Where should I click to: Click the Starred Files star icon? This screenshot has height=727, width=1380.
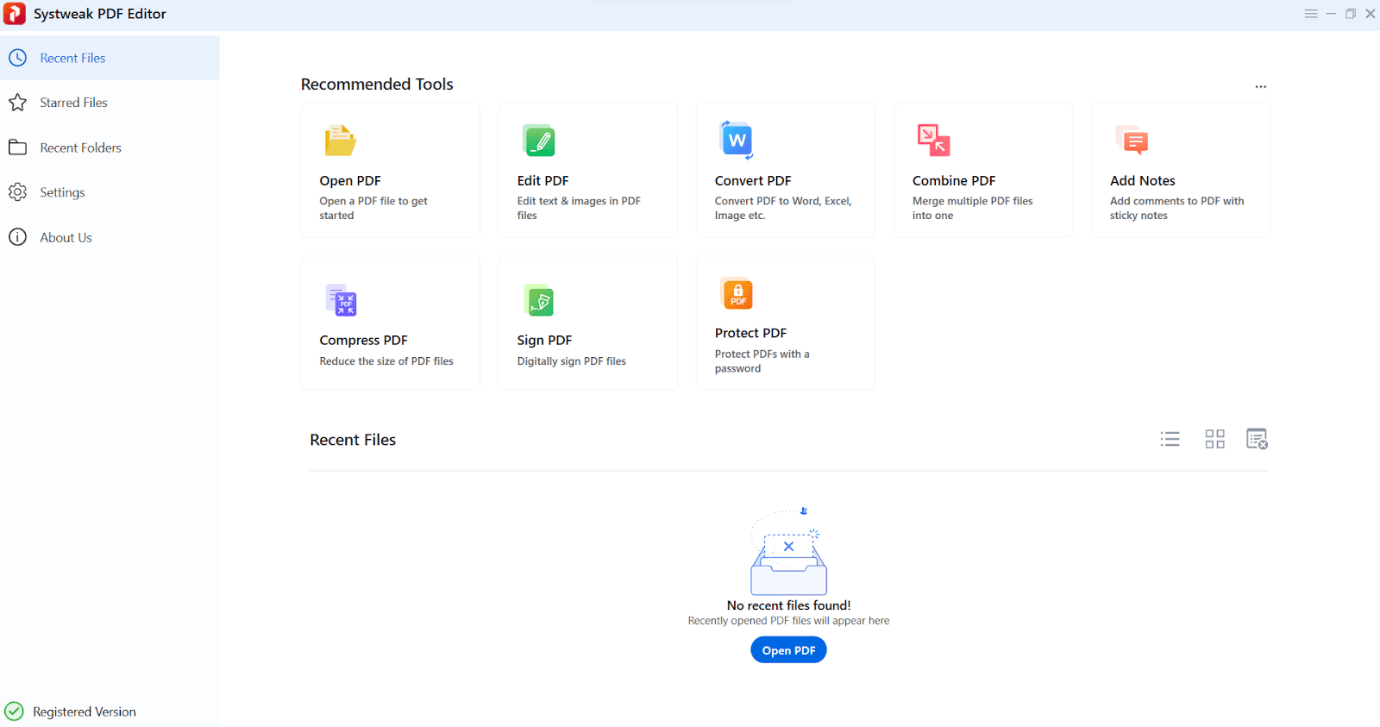coord(17,103)
